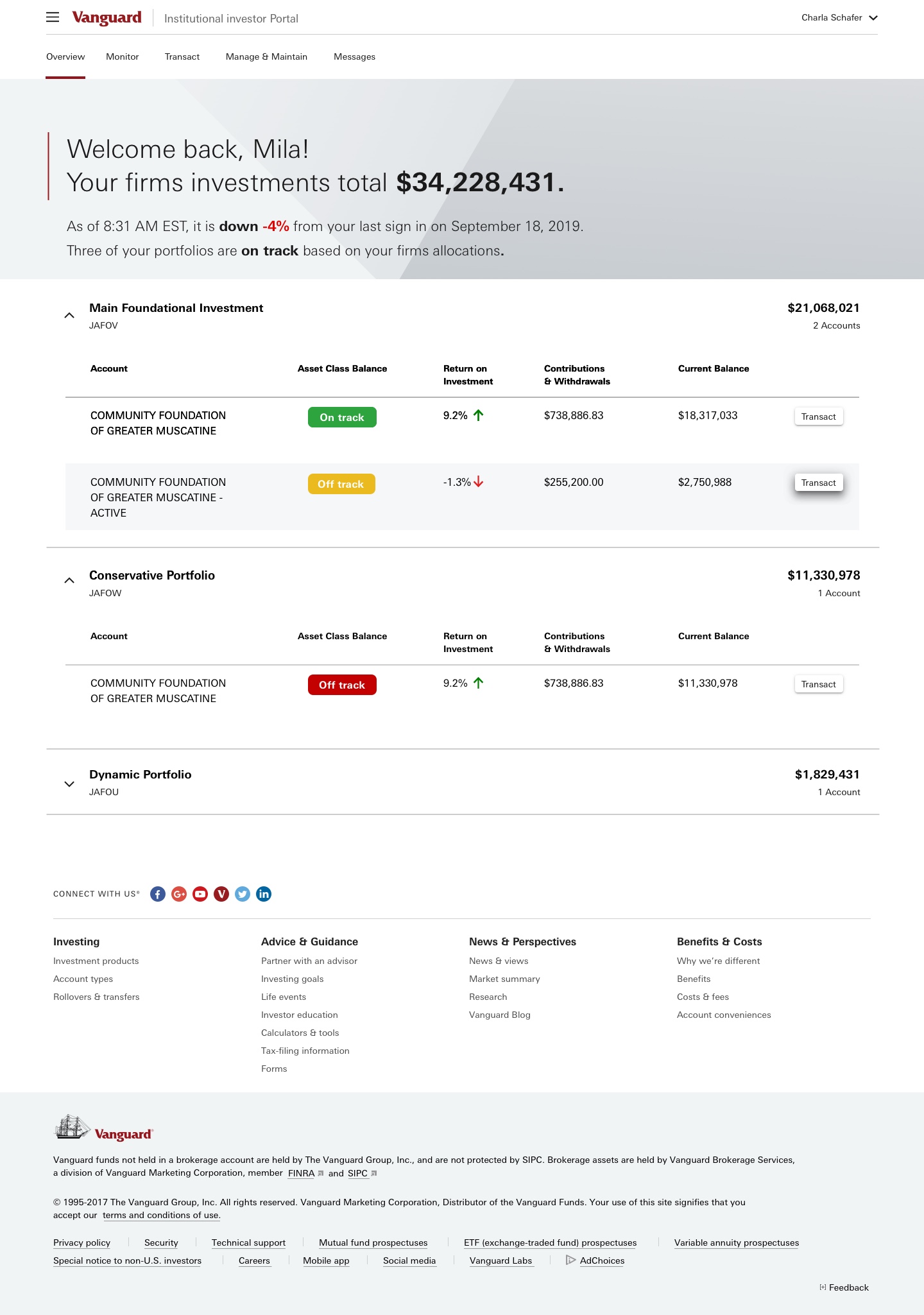This screenshot has width=924, height=1315.
Task: Click Transact button for $11,330,978 account
Action: pos(819,684)
